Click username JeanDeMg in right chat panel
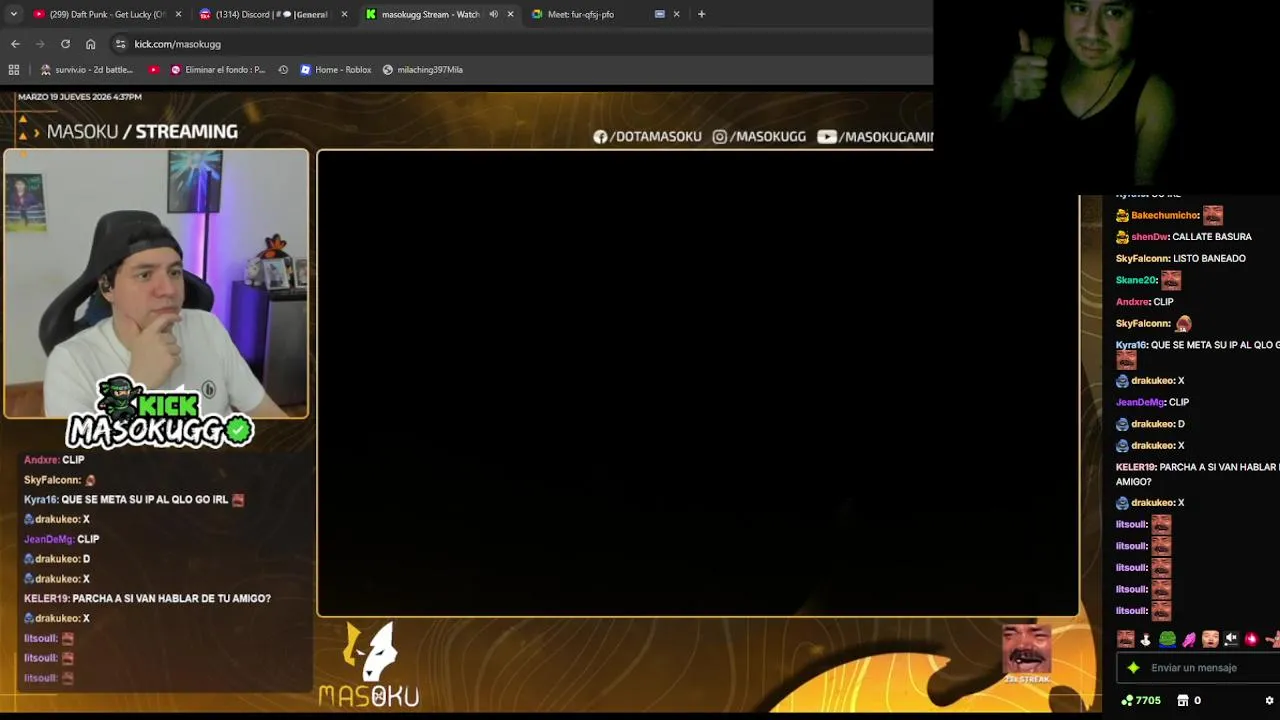Viewport: 1280px width, 720px height. click(1140, 402)
